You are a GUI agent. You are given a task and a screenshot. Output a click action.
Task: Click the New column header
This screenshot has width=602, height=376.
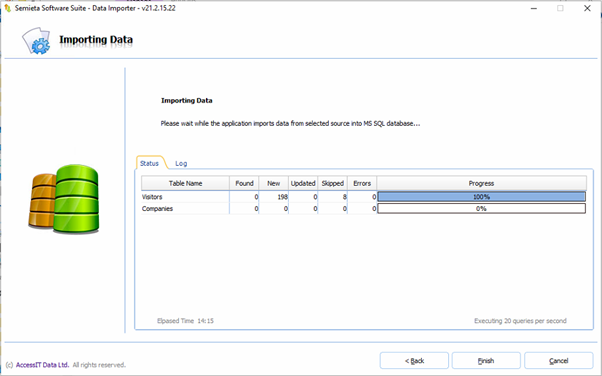tap(274, 183)
